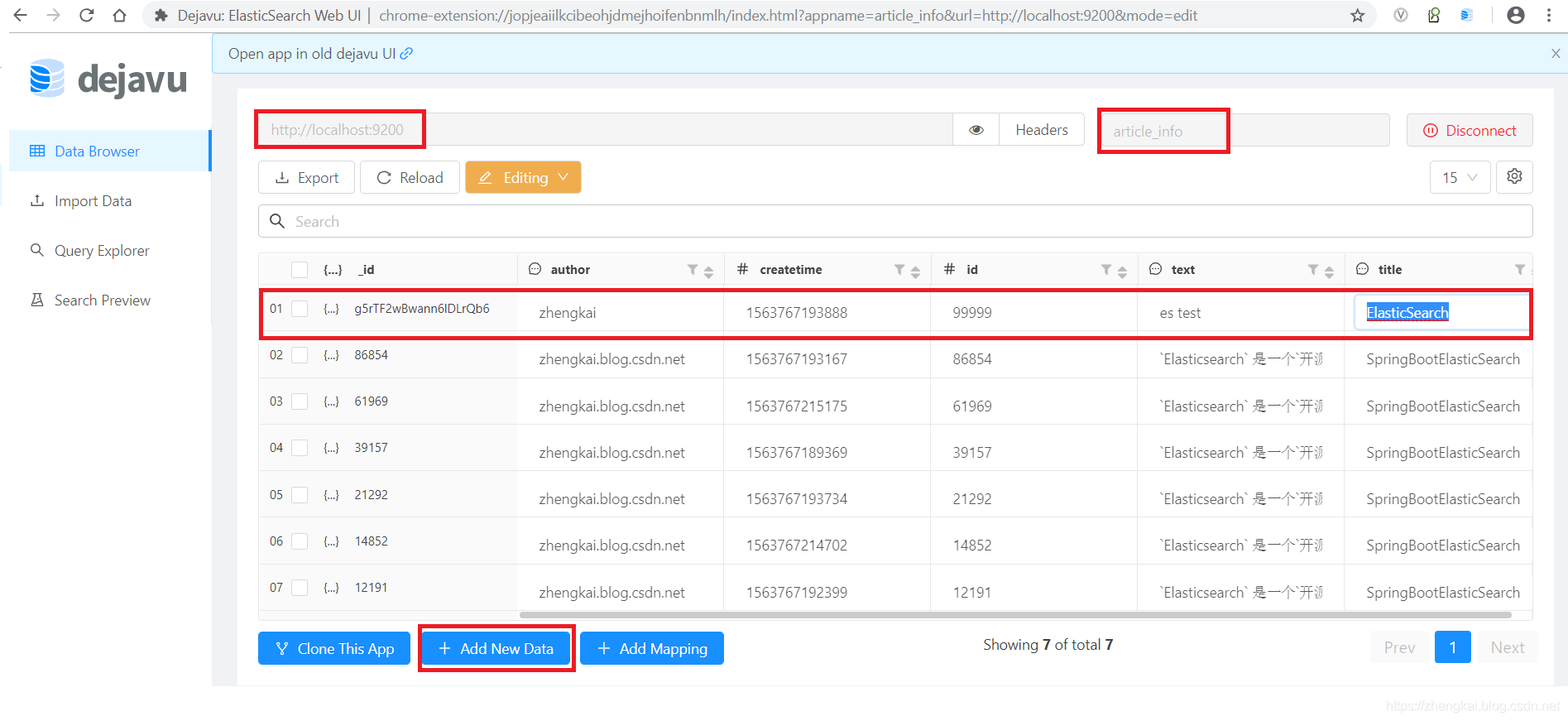View JSON of row 61969
Viewport: 1568px width, 721px height.
[332, 401]
